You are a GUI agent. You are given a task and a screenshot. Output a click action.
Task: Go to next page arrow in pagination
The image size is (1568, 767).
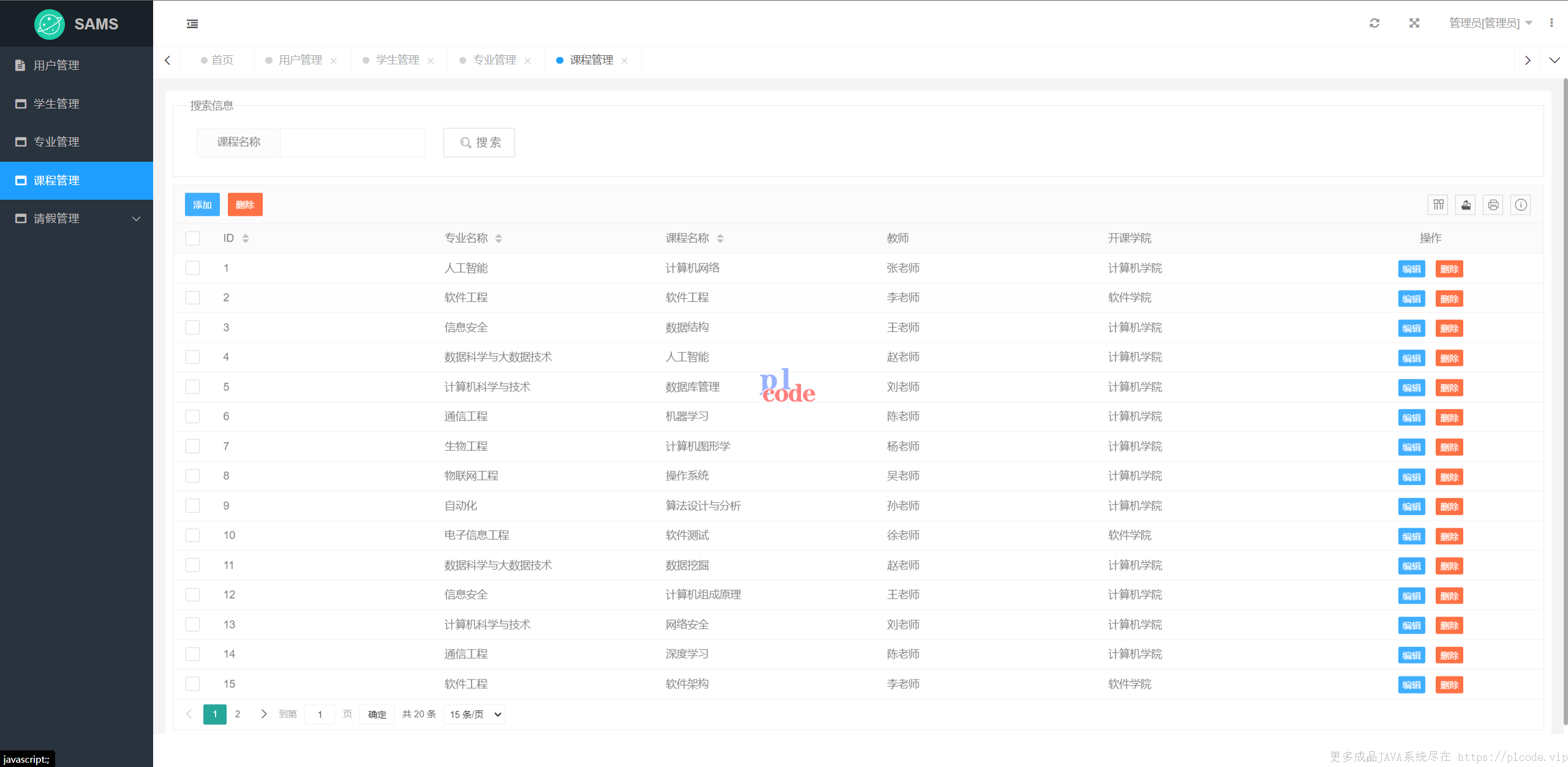(263, 714)
